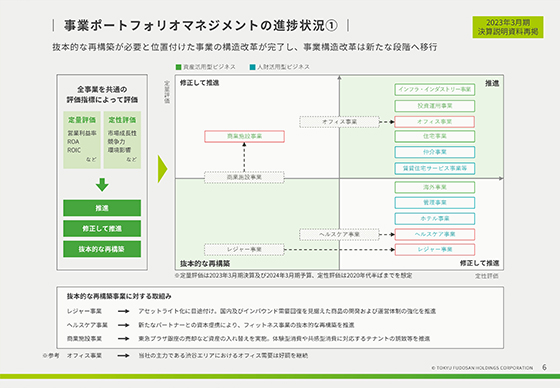560x388 pixels.
Task: Click the 抜本的な再構築 label at chart bottom-left
Action: click(x=205, y=264)
